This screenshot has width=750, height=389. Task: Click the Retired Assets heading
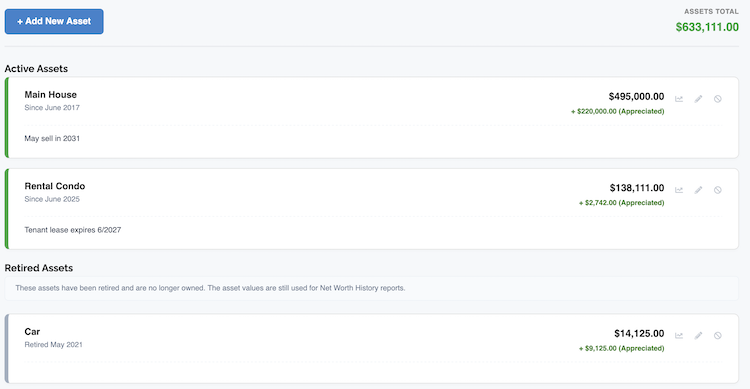point(39,268)
